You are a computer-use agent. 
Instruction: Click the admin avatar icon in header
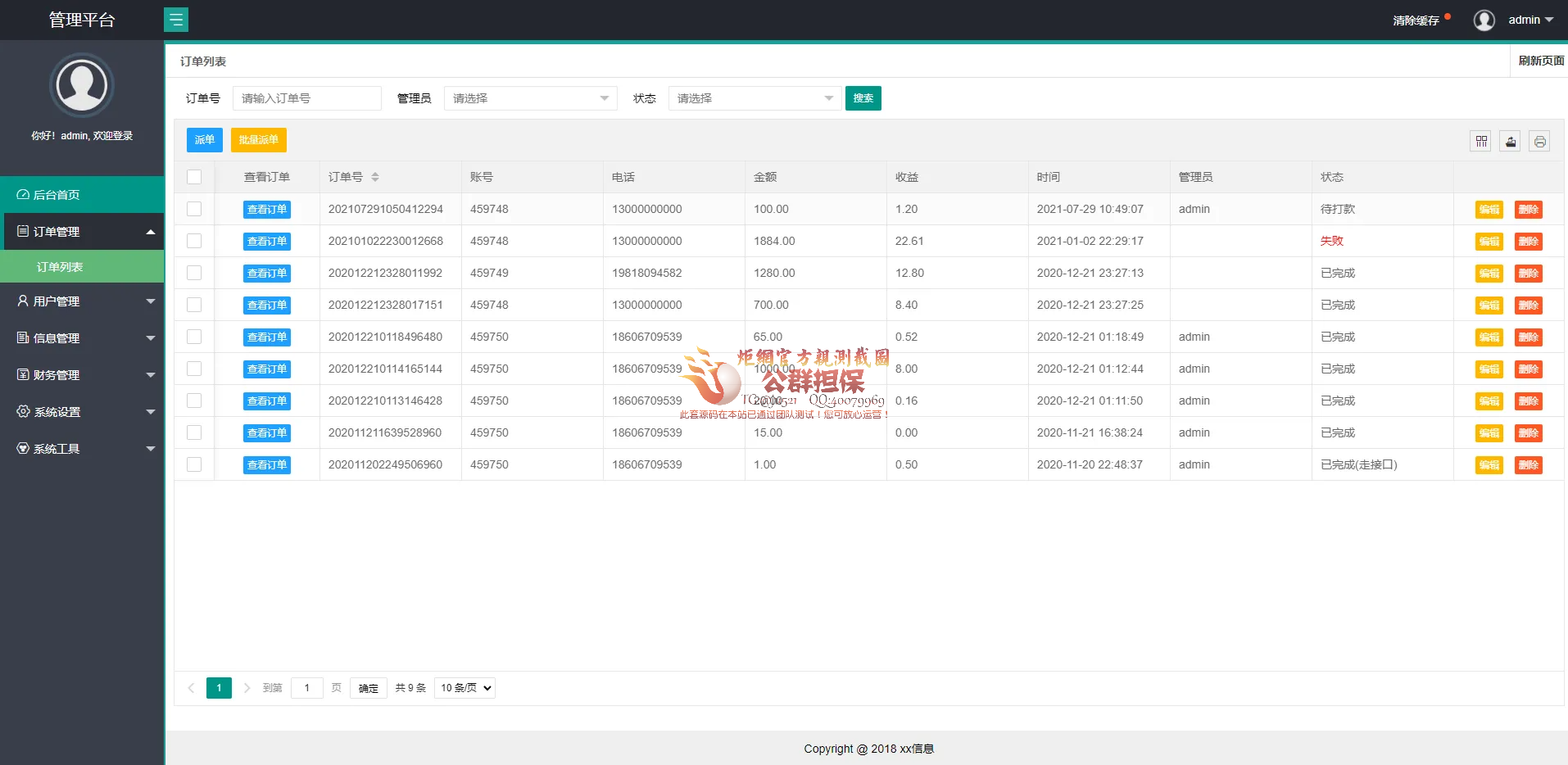pos(1484,20)
